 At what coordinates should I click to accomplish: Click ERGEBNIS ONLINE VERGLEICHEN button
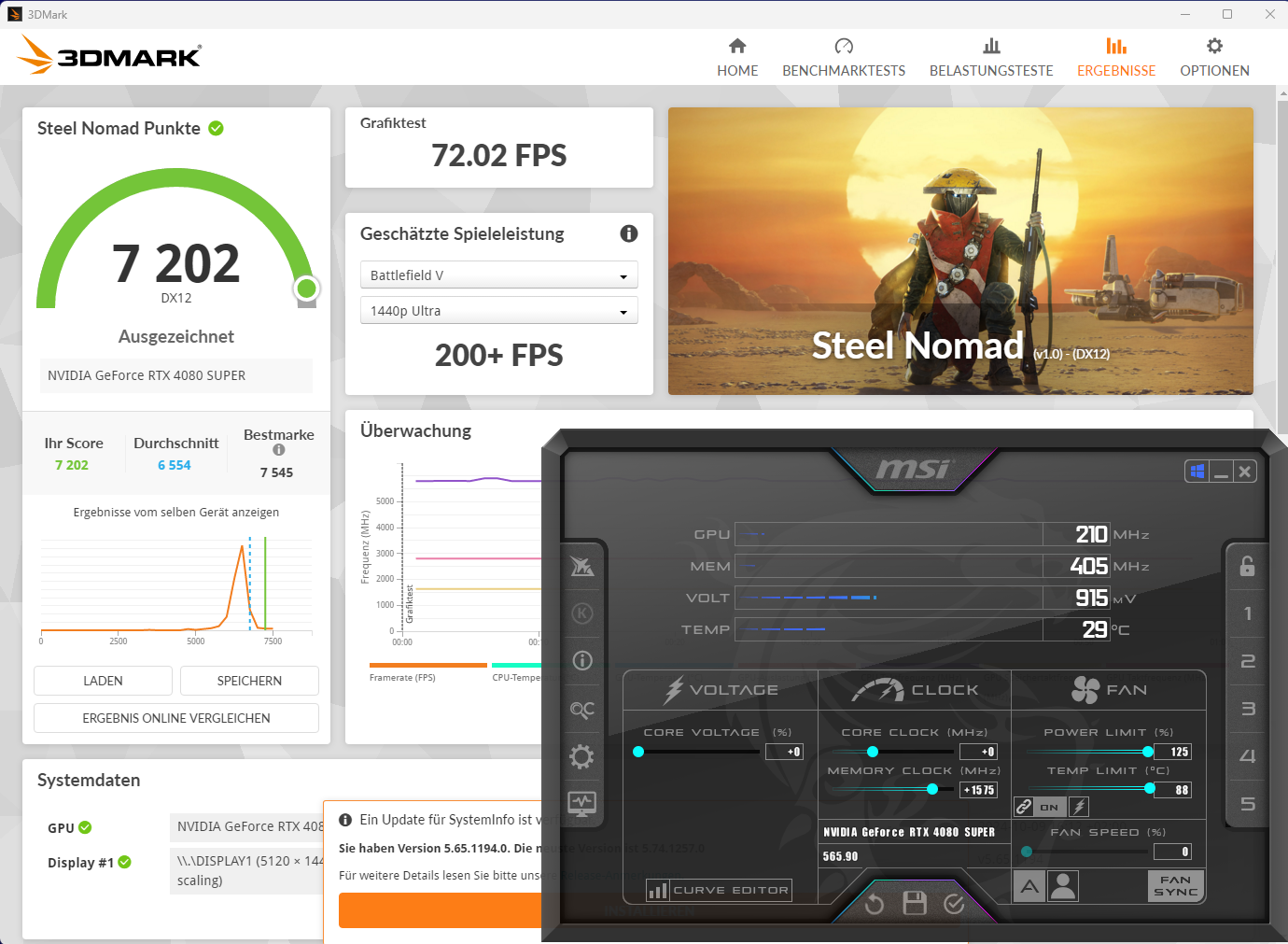[x=176, y=718]
